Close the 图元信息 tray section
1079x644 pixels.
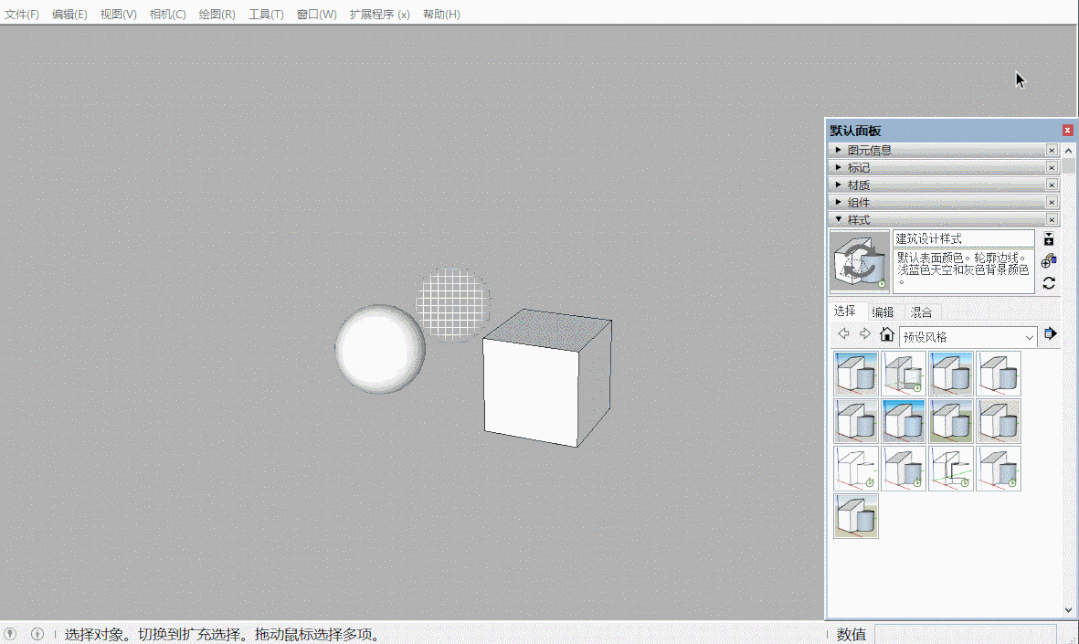point(1051,149)
